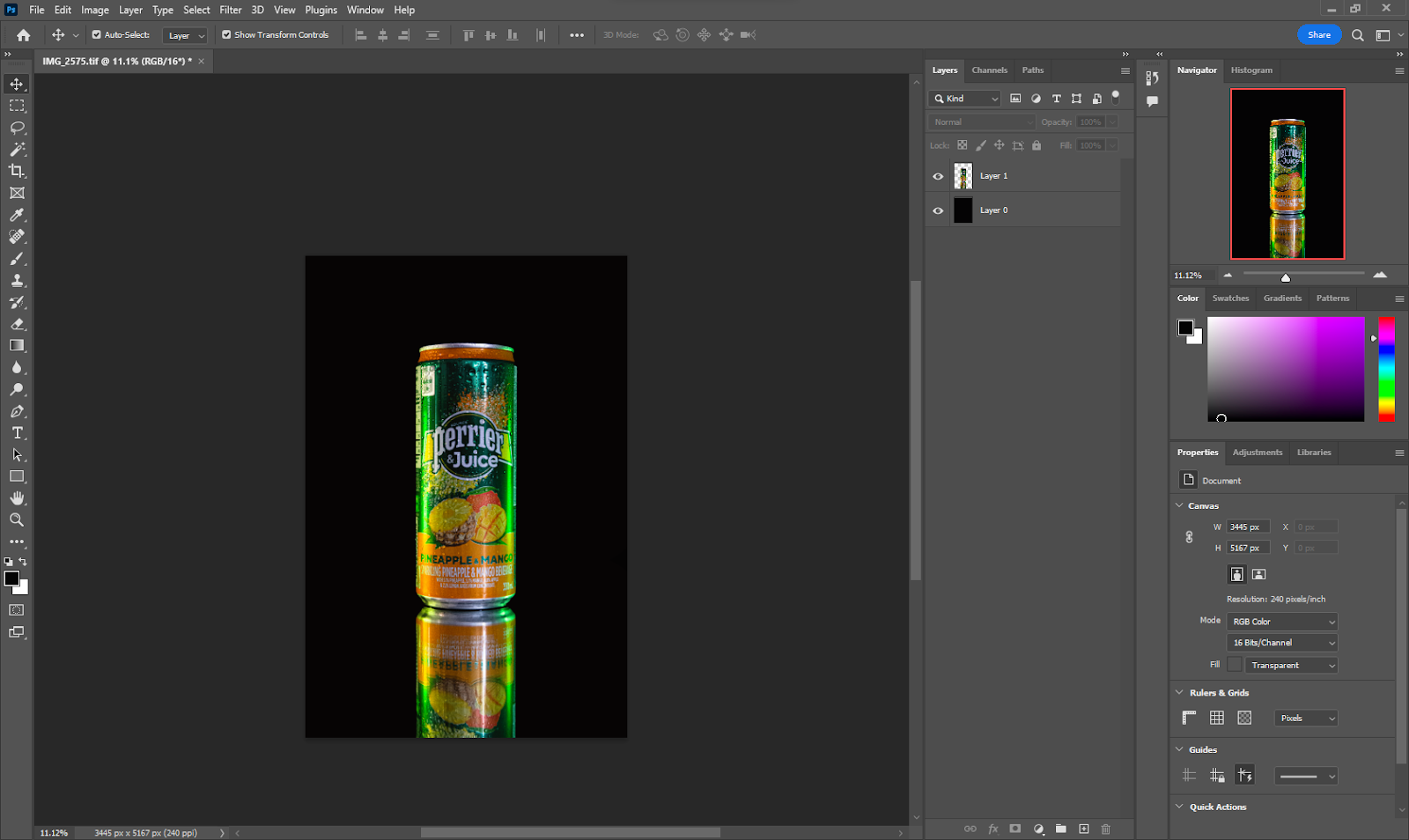Collapse the Canvas section
The image size is (1409, 840).
click(x=1180, y=505)
